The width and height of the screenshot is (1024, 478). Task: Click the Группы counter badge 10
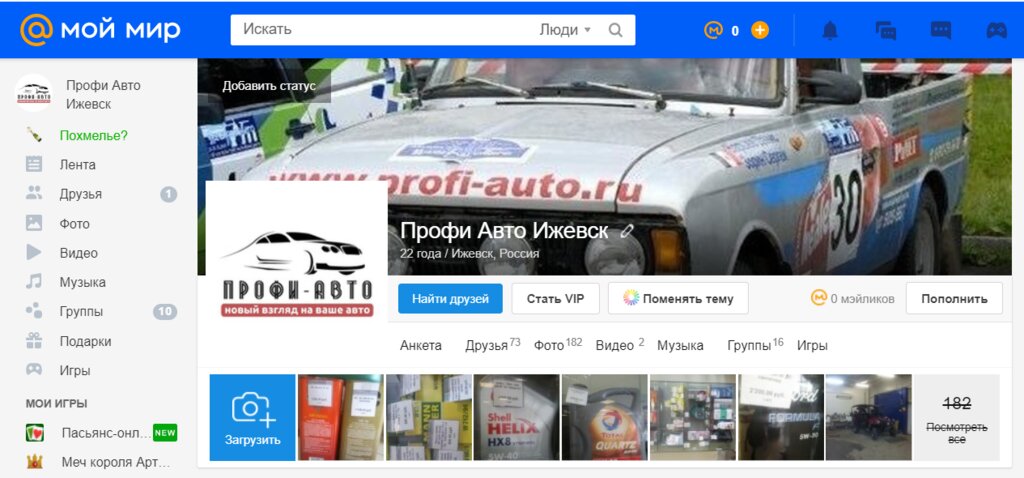pos(165,312)
